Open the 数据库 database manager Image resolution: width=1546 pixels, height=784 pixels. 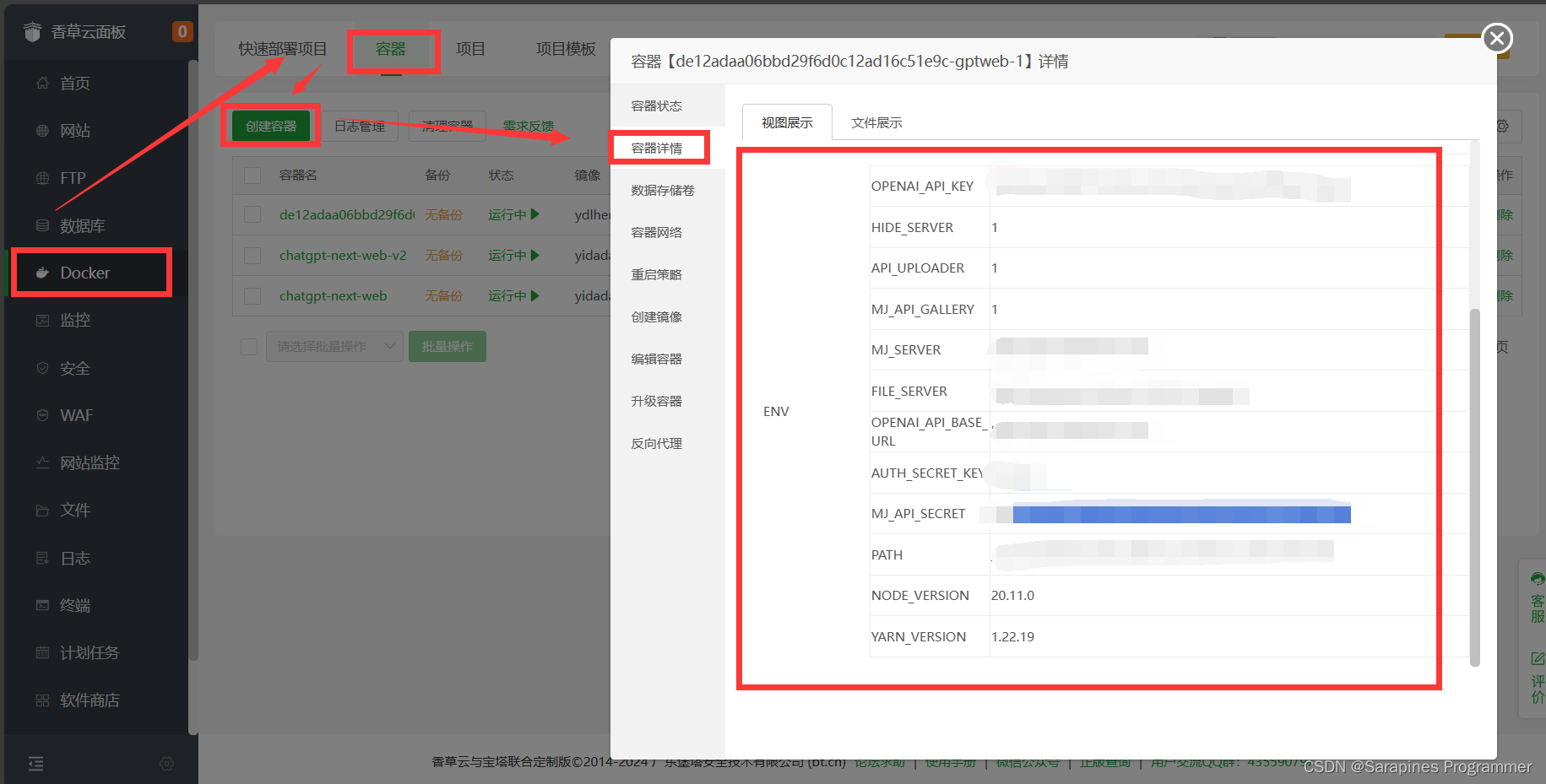click(x=80, y=224)
